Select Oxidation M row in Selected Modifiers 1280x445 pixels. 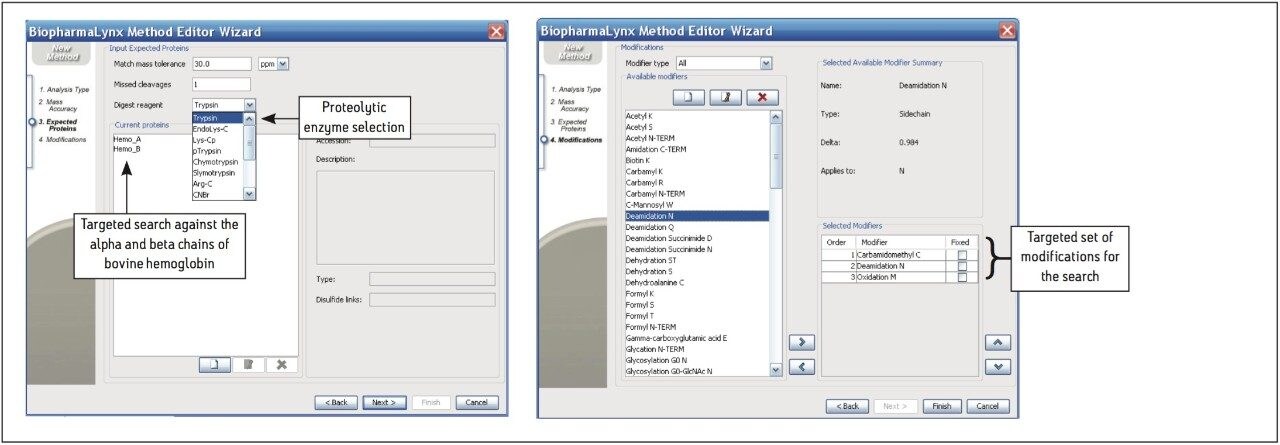(899, 277)
